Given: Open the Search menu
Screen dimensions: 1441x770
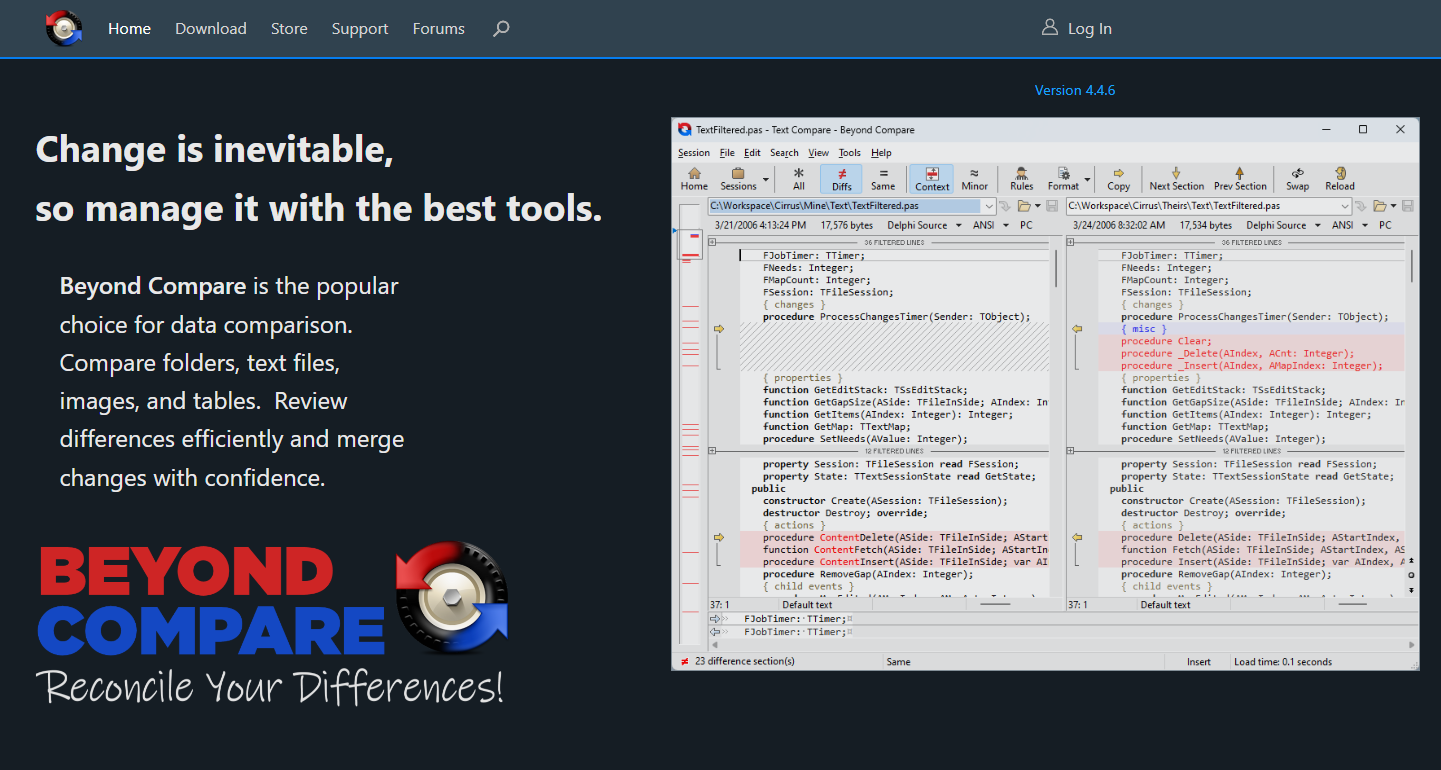Looking at the screenshot, I should tap(784, 153).
